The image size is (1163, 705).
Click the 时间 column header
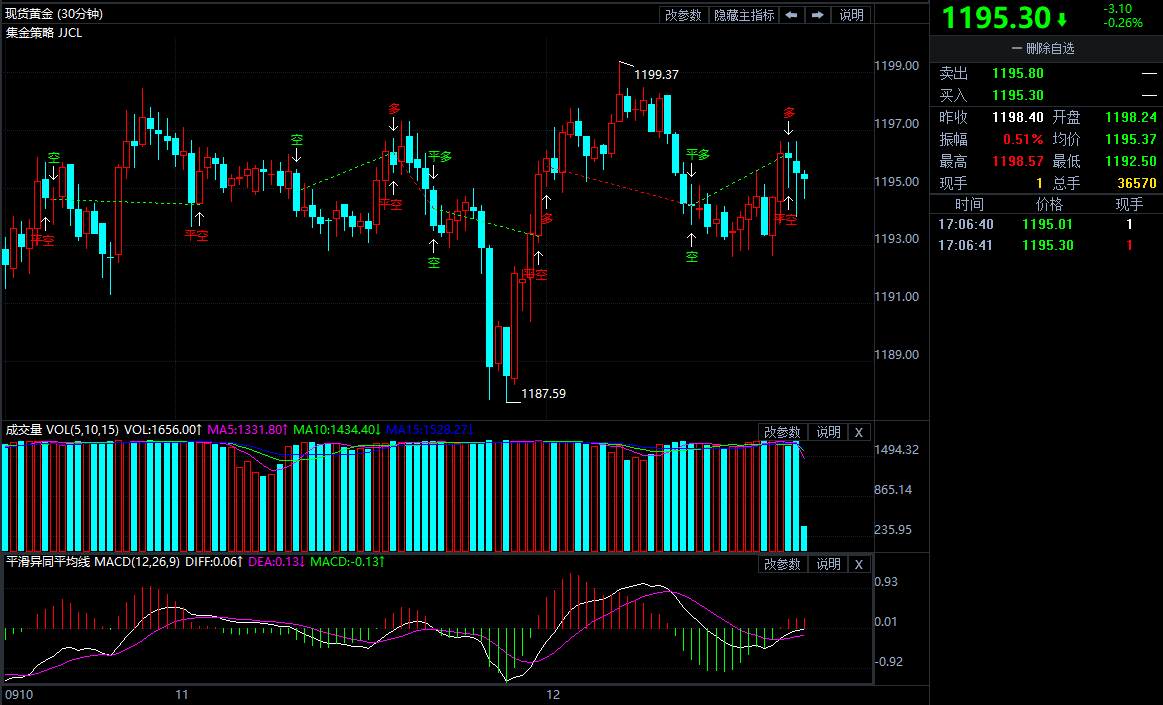click(x=969, y=205)
